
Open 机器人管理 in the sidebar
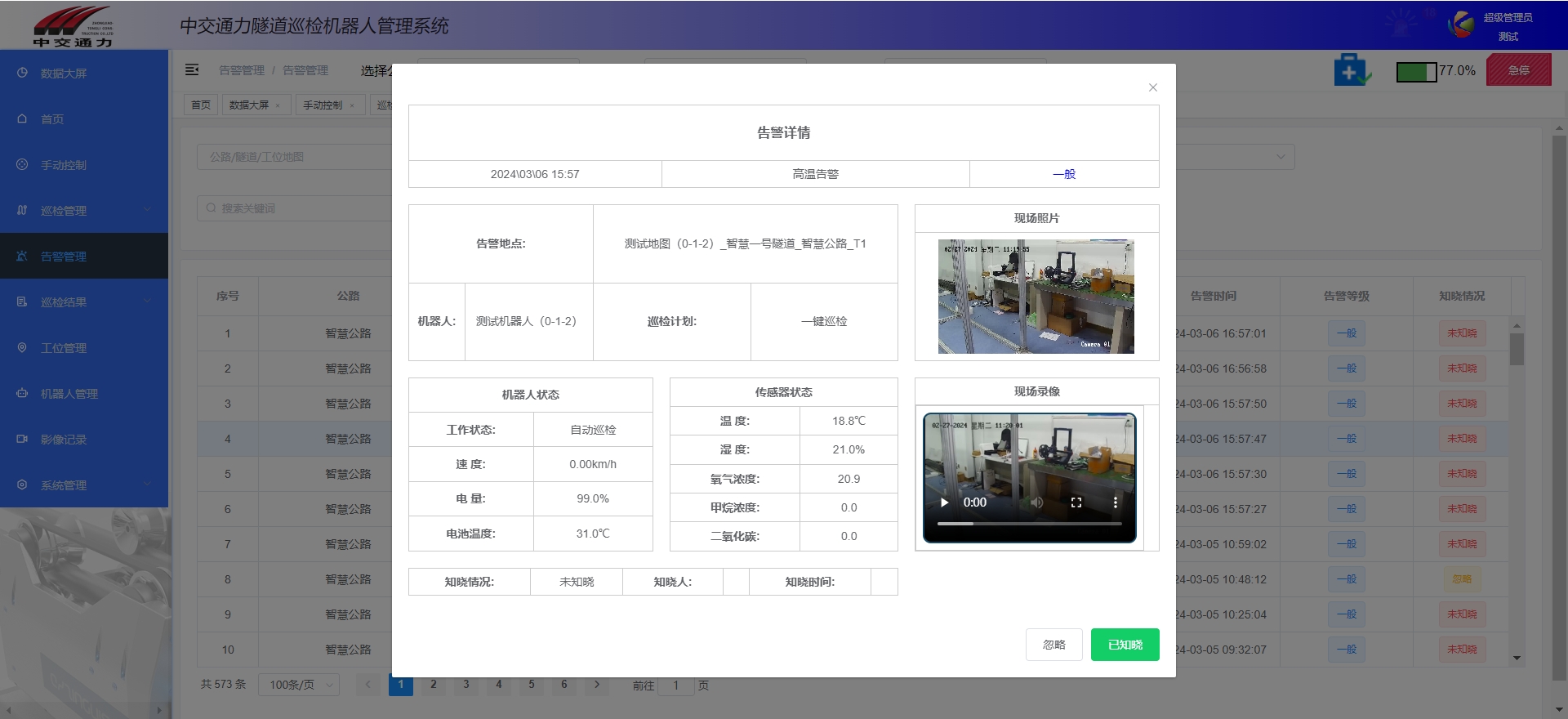[84, 393]
